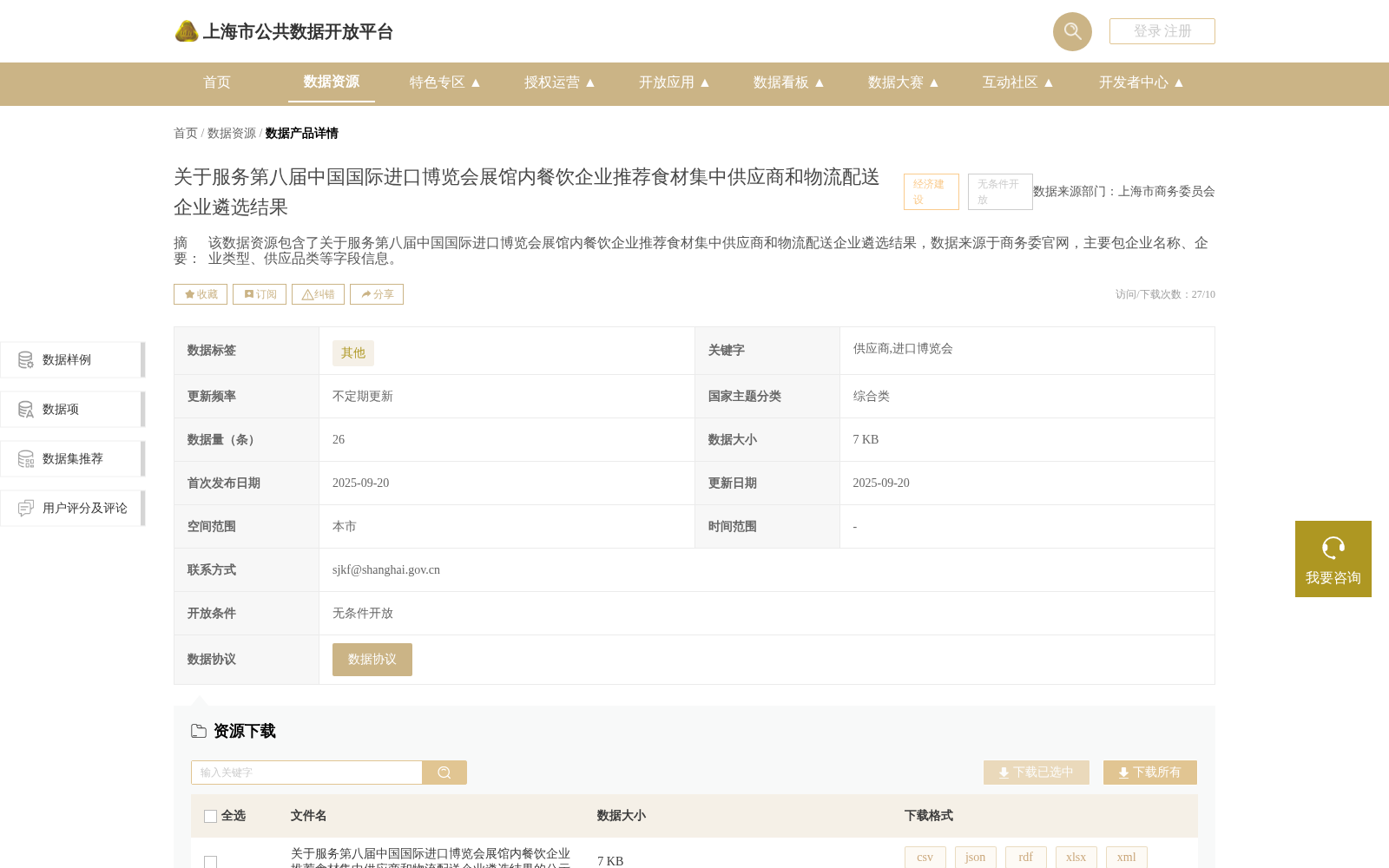The height and width of the screenshot is (868, 1389).
Task: Click the 数据样例 sidebar icon
Action: pyautogui.click(x=26, y=359)
